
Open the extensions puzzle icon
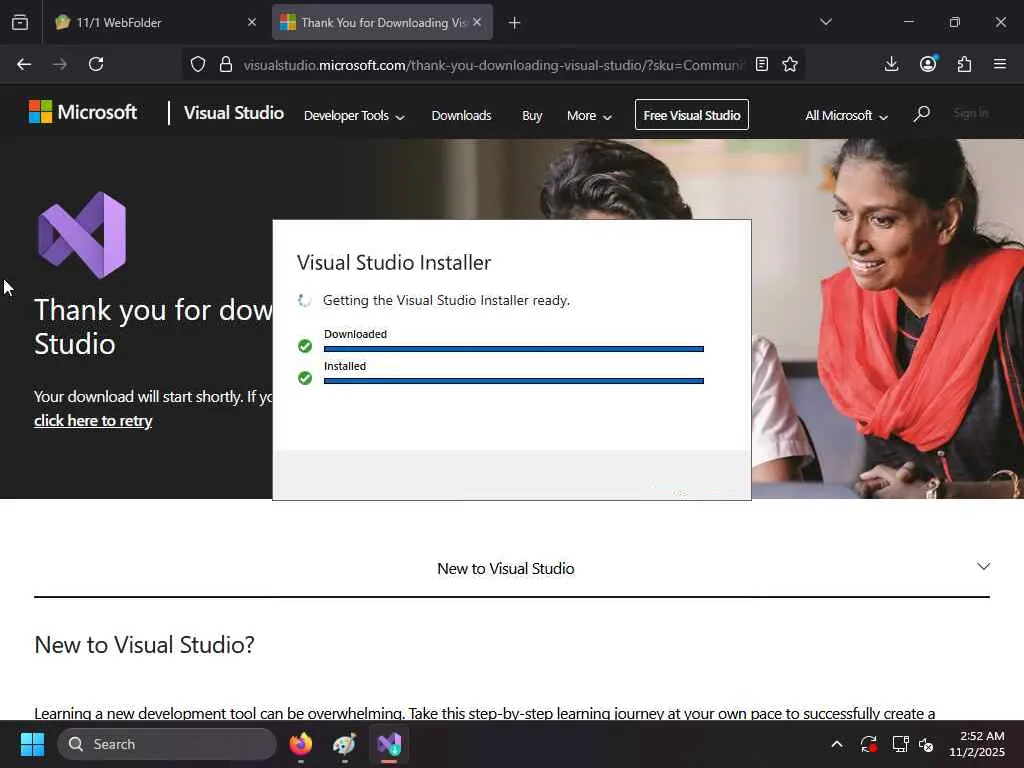point(964,64)
